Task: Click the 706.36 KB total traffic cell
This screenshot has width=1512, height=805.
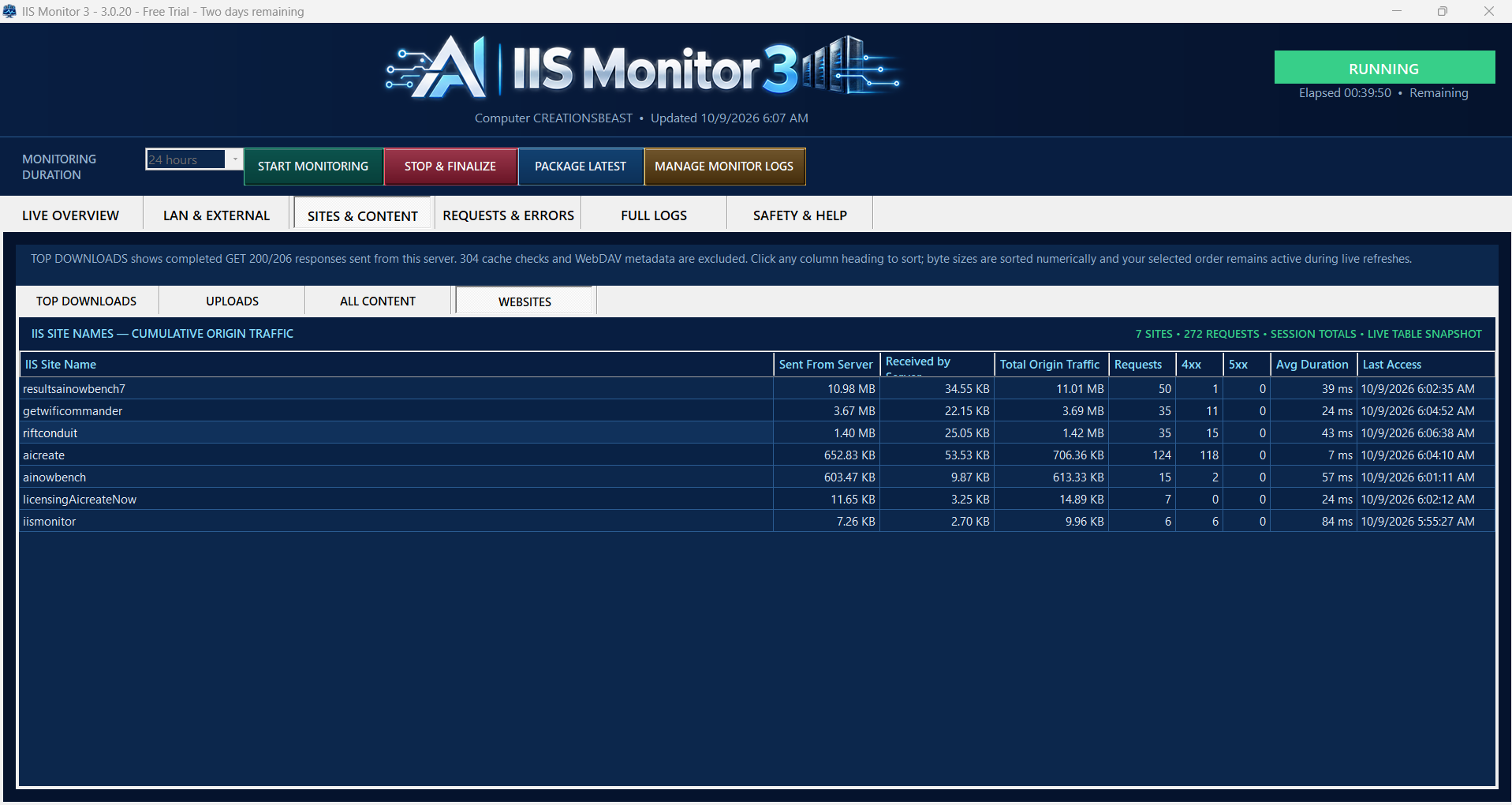Action: pos(1051,455)
